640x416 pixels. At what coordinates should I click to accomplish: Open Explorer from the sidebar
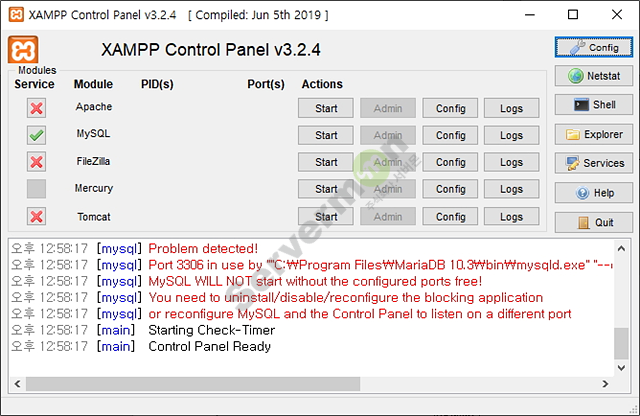point(593,134)
